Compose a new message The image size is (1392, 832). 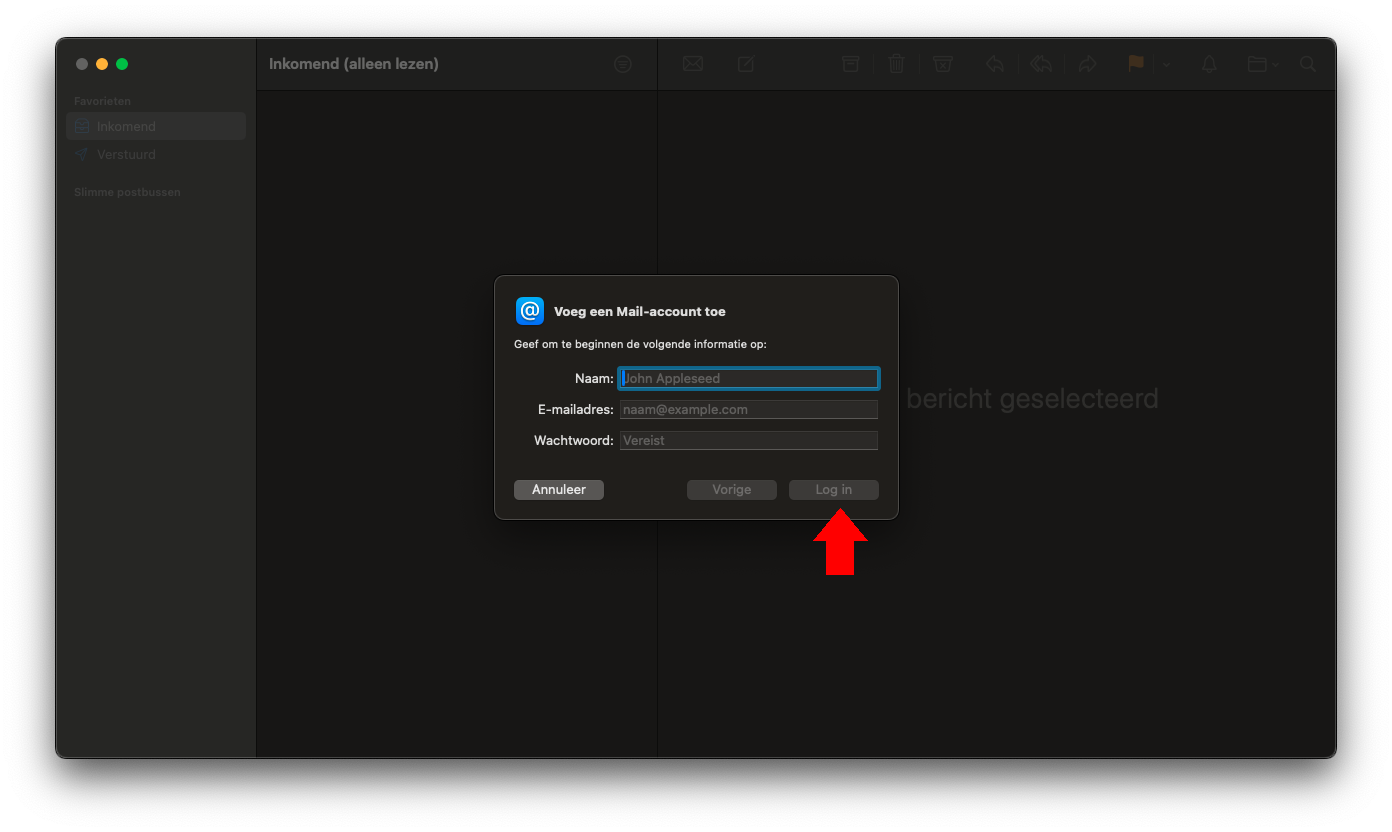coord(745,63)
